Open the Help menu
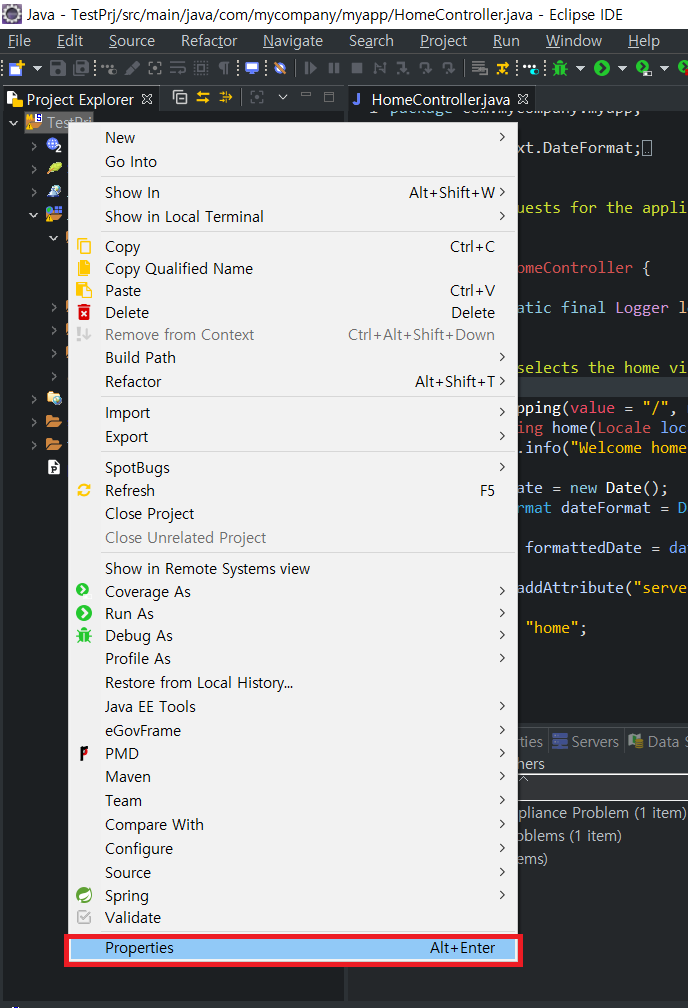Viewport: 688px width, 1008px height. (x=644, y=40)
